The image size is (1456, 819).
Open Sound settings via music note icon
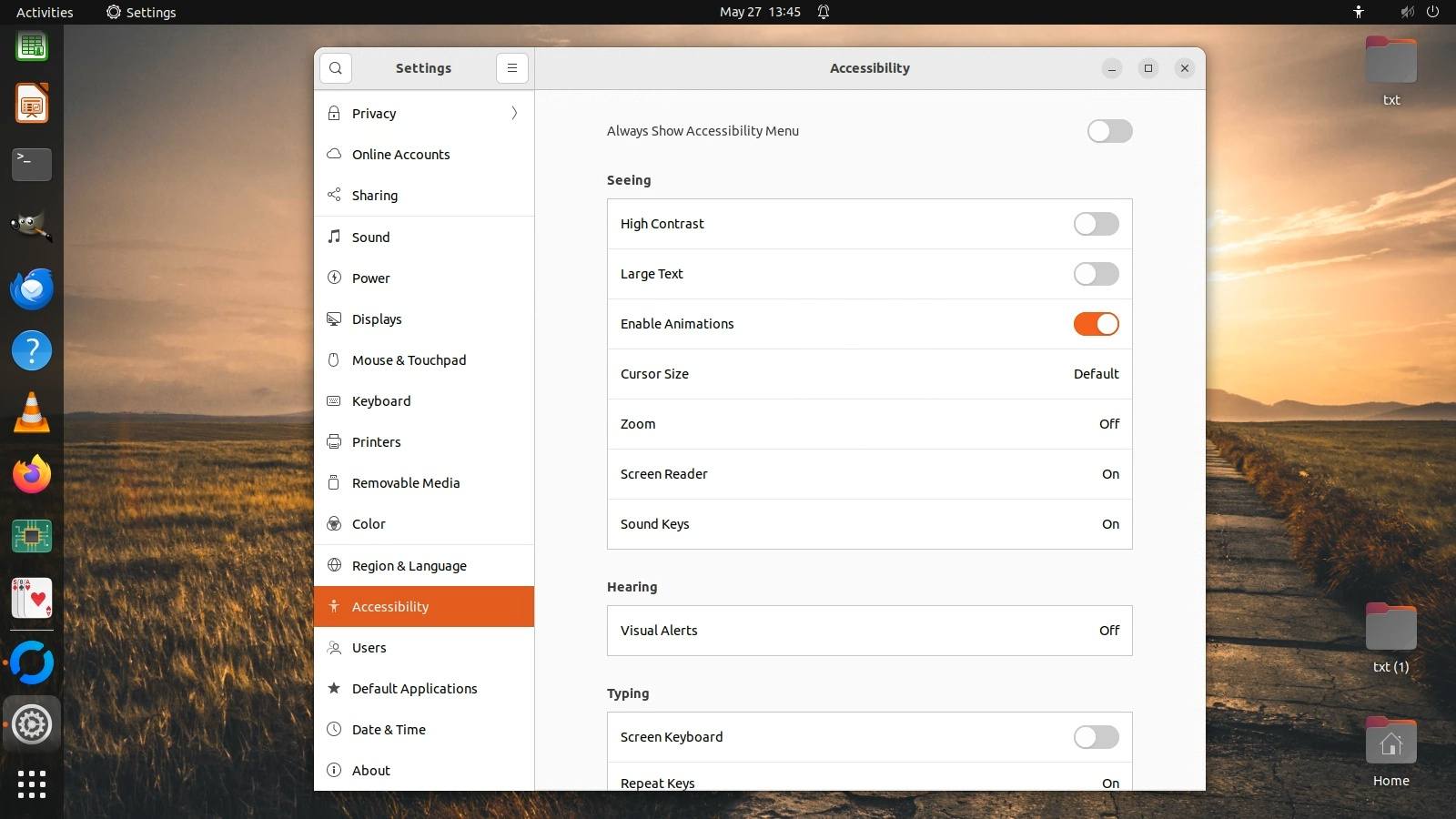[334, 237]
